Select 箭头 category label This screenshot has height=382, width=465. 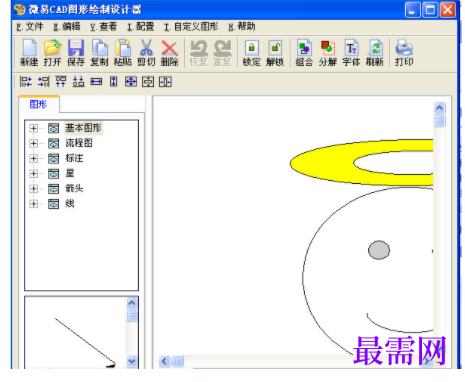74,188
